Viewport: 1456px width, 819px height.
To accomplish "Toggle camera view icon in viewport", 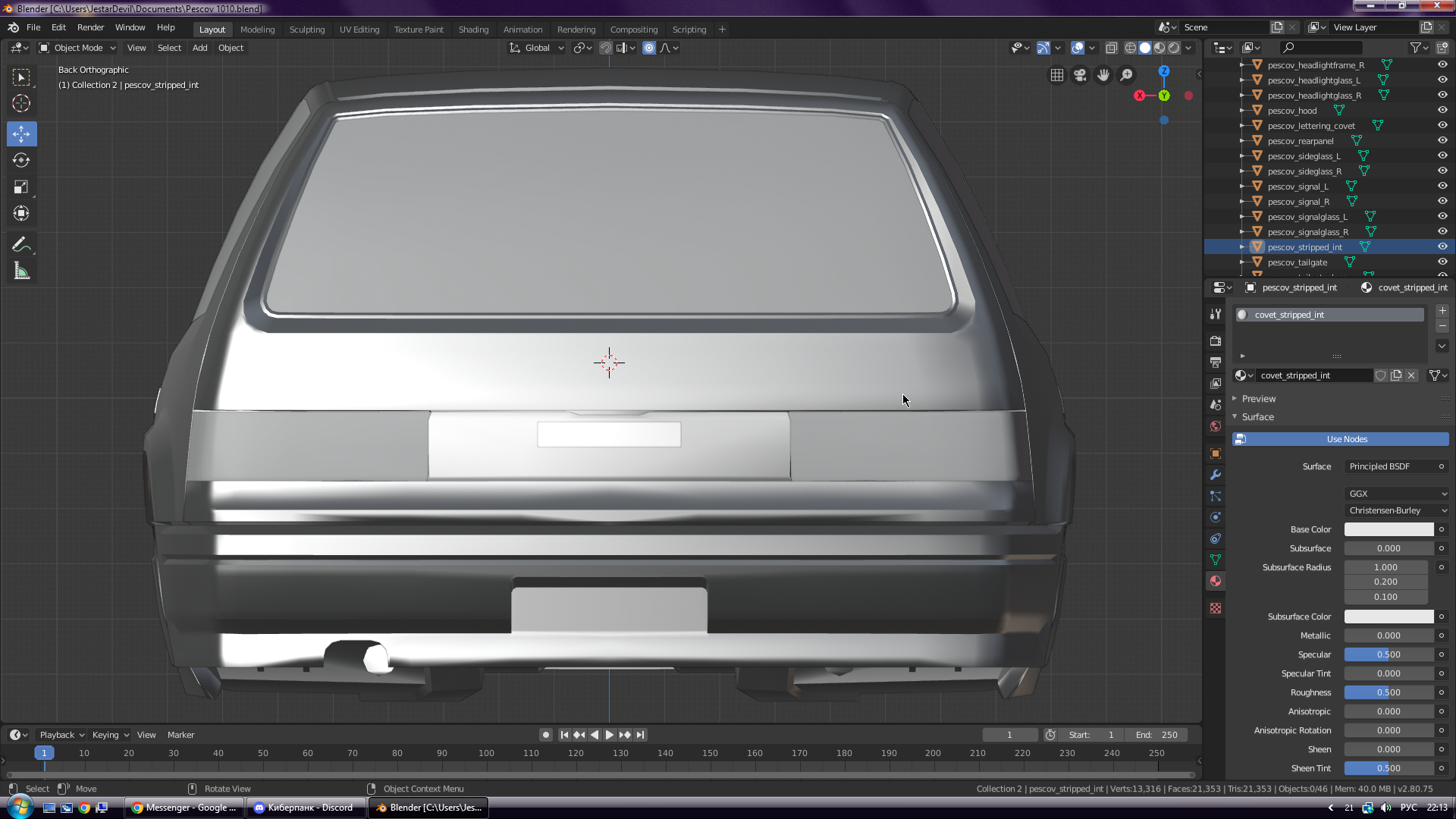I will [1080, 75].
